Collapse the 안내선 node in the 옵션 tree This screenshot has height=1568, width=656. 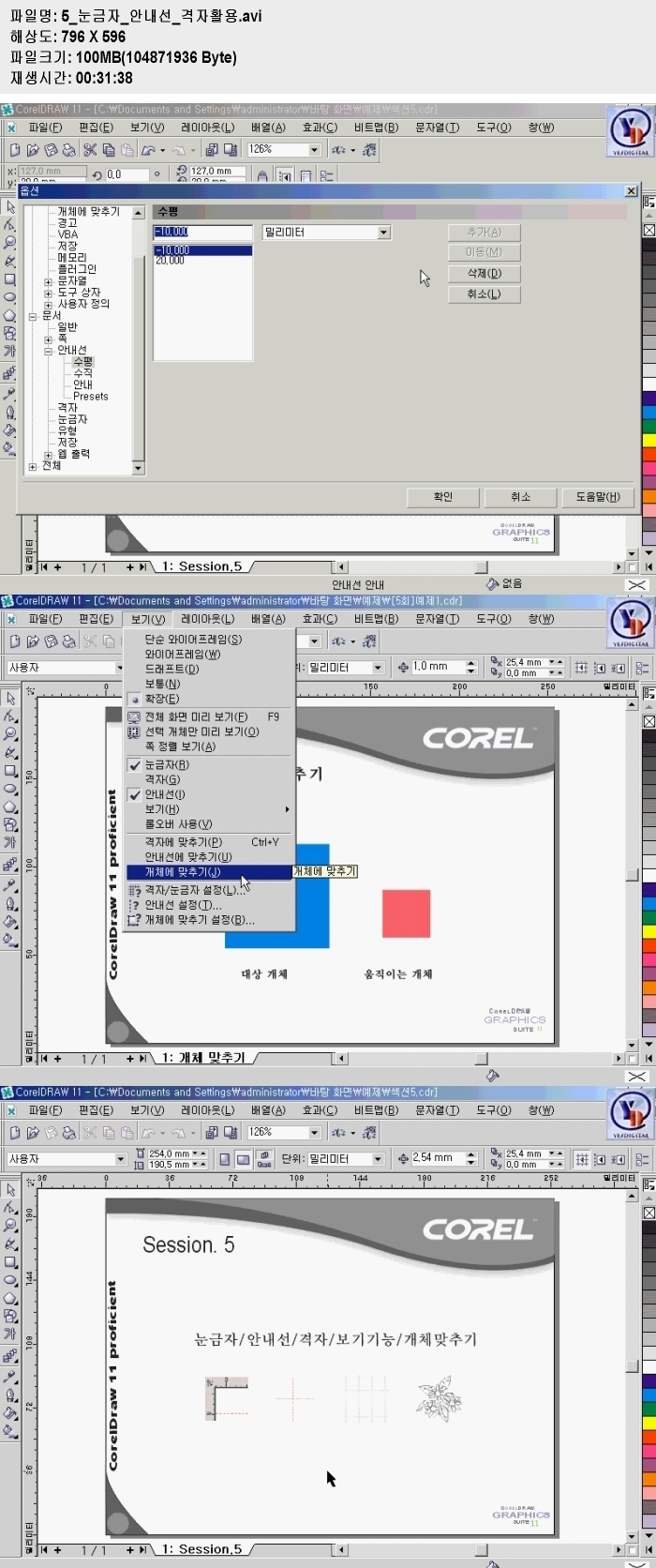tap(48, 351)
